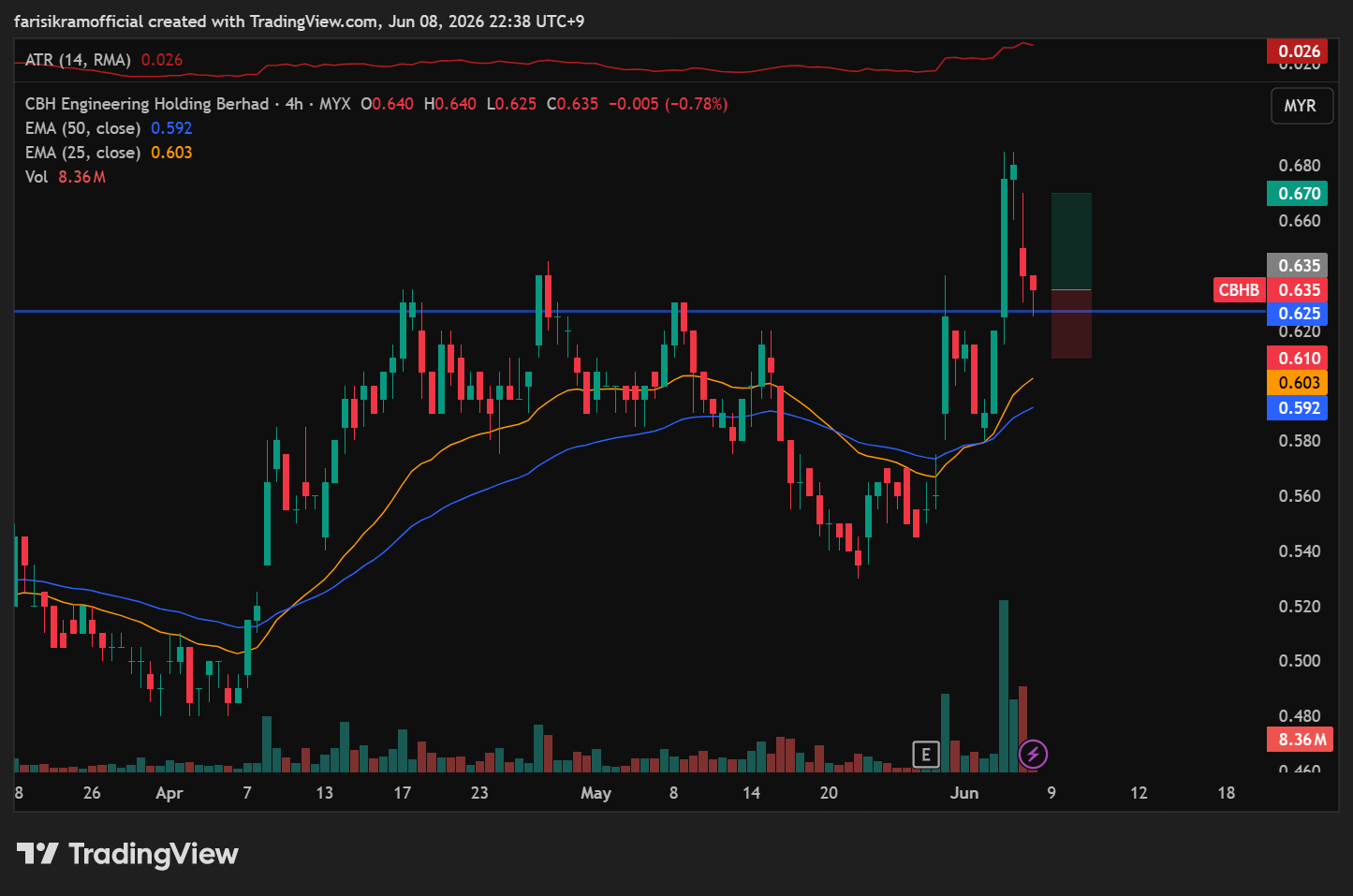The height and width of the screenshot is (896, 1353).
Task: Click the CBHB symbol price label
Action: pyautogui.click(x=1239, y=290)
